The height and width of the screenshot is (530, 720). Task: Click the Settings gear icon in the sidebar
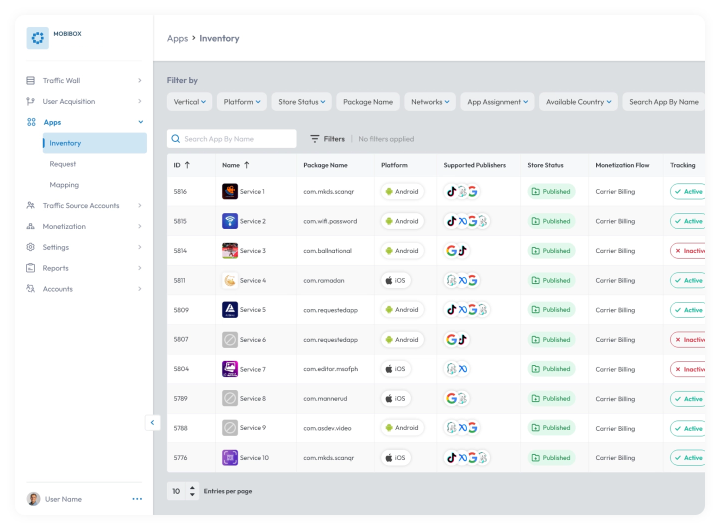31,247
